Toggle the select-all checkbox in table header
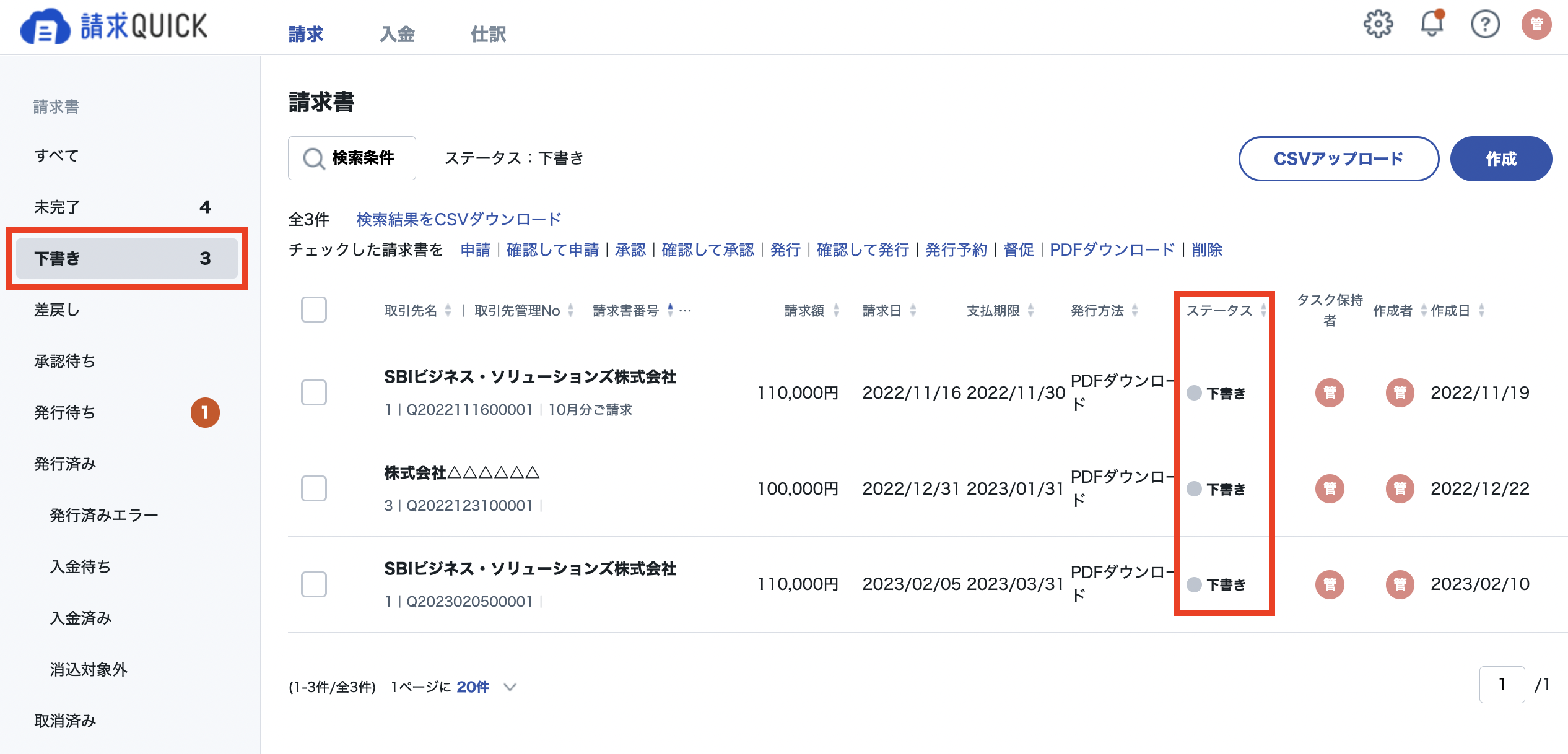Viewport: 1568px width, 754px height. tap(314, 310)
